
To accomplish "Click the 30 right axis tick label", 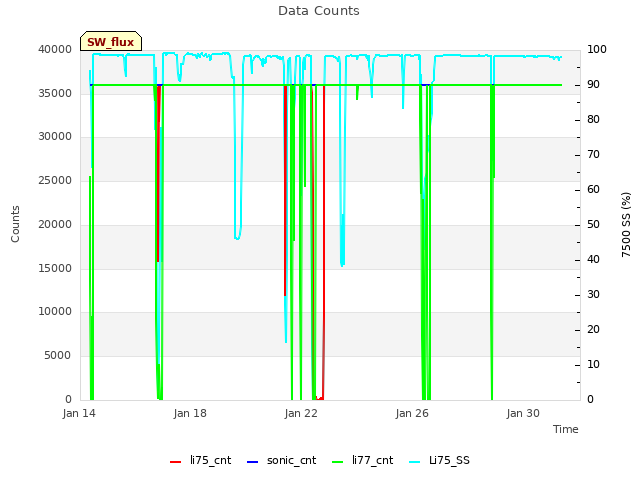I will (593, 294).
